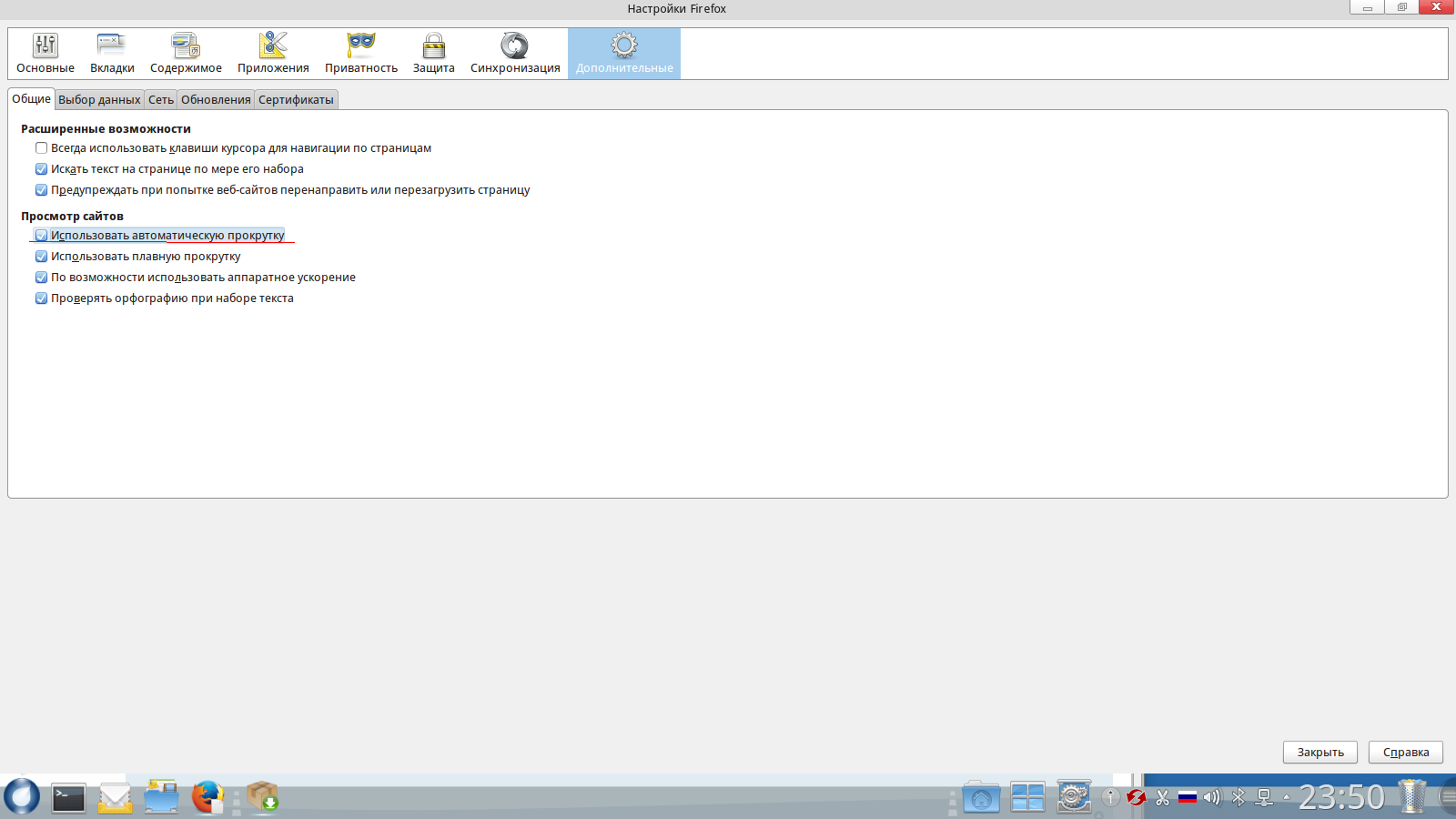
Task: Switch to the Сертификаты tab
Action: tap(296, 100)
